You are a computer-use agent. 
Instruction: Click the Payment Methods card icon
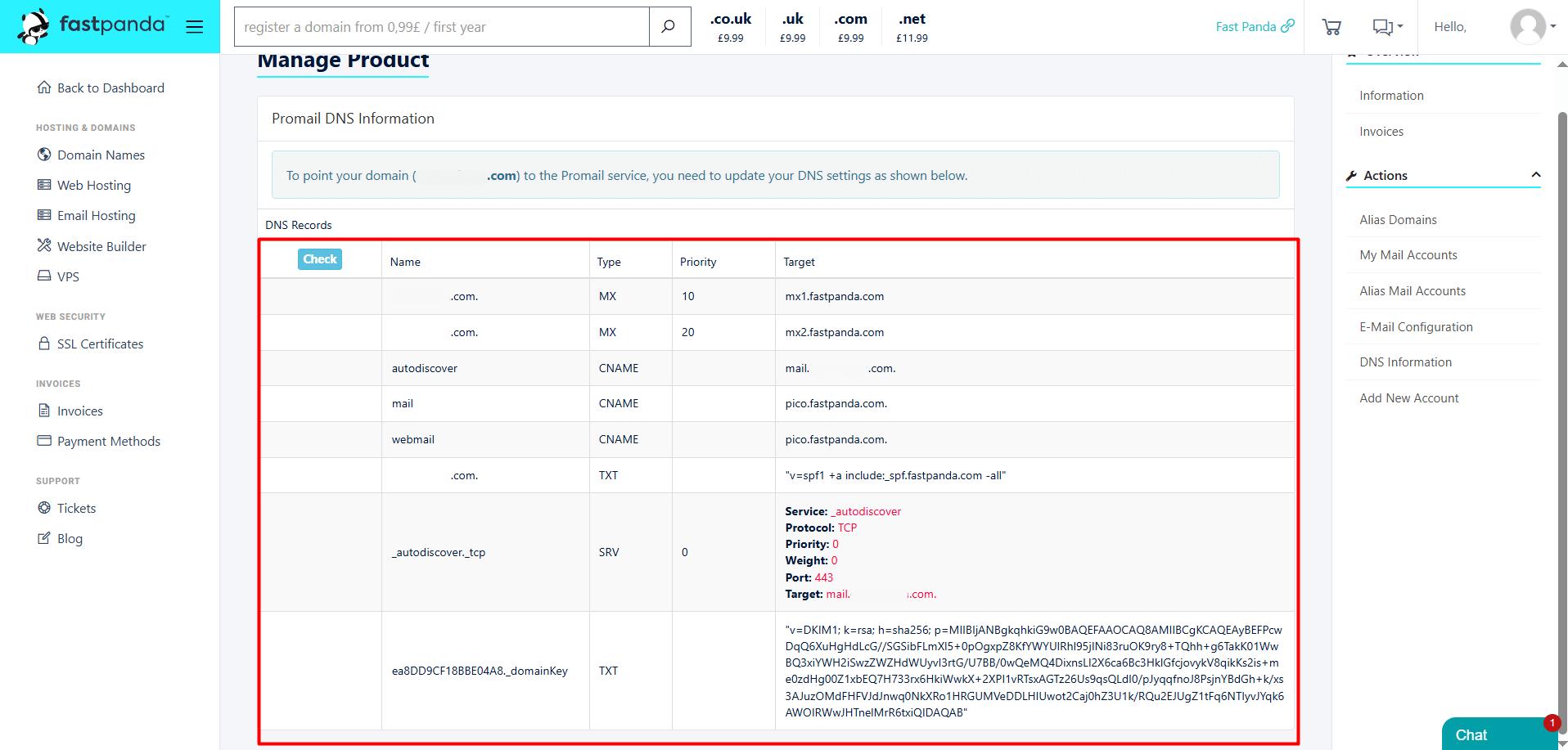(x=44, y=440)
